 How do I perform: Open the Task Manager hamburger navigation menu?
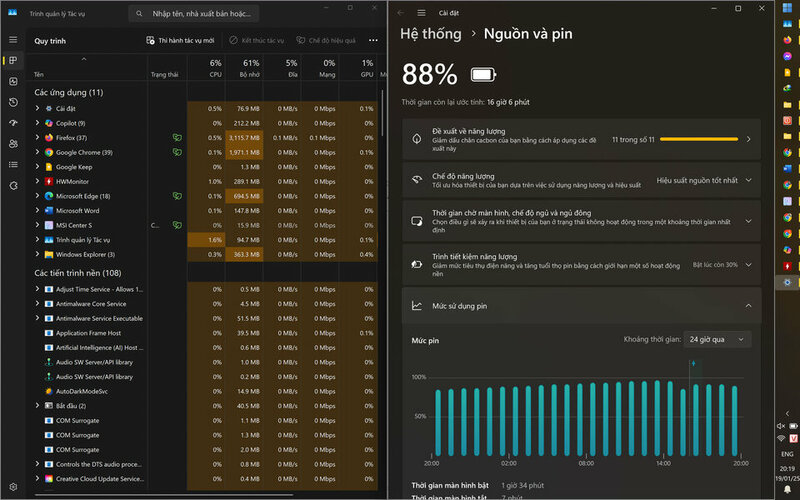[13, 39]
